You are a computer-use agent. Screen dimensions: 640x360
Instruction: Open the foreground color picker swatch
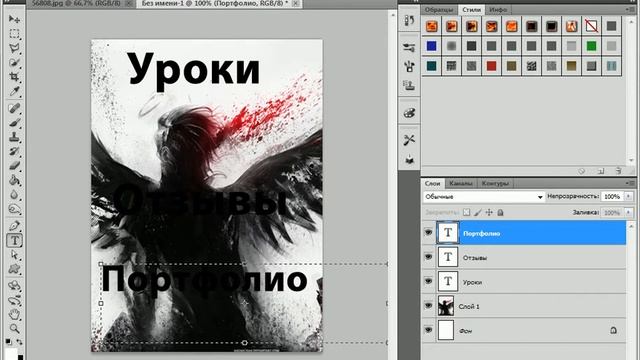point(11,354)
